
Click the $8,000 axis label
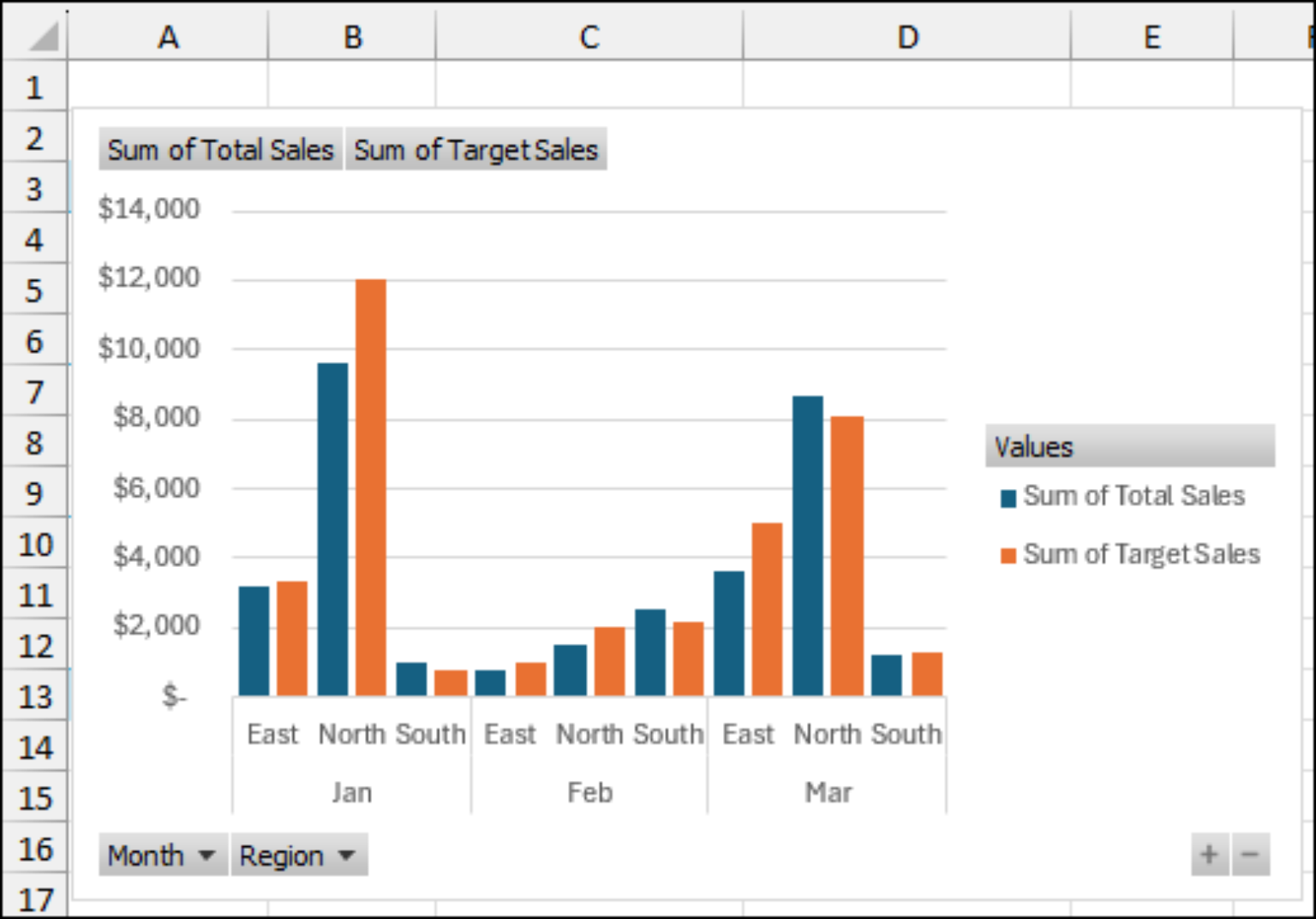coord(157,417)
